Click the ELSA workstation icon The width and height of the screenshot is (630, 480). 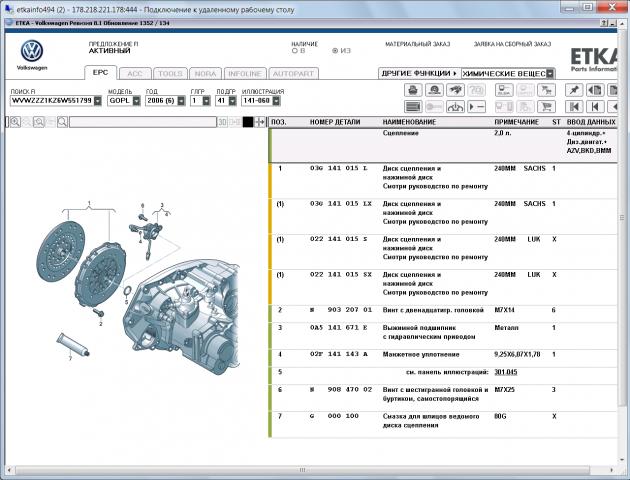click(504, 90)
